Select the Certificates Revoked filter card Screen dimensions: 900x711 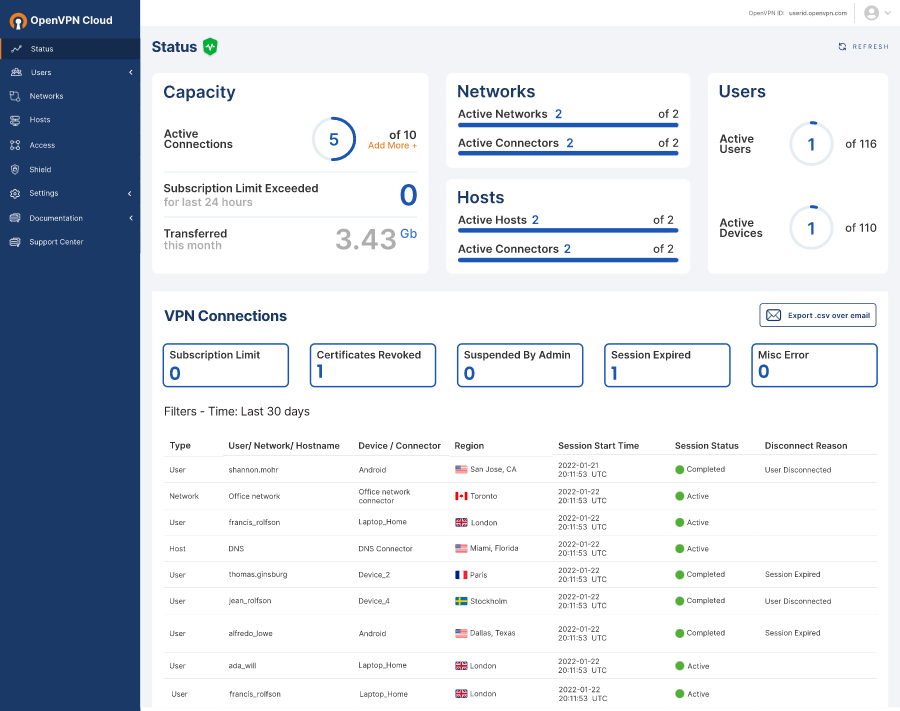tap(373, 365)
